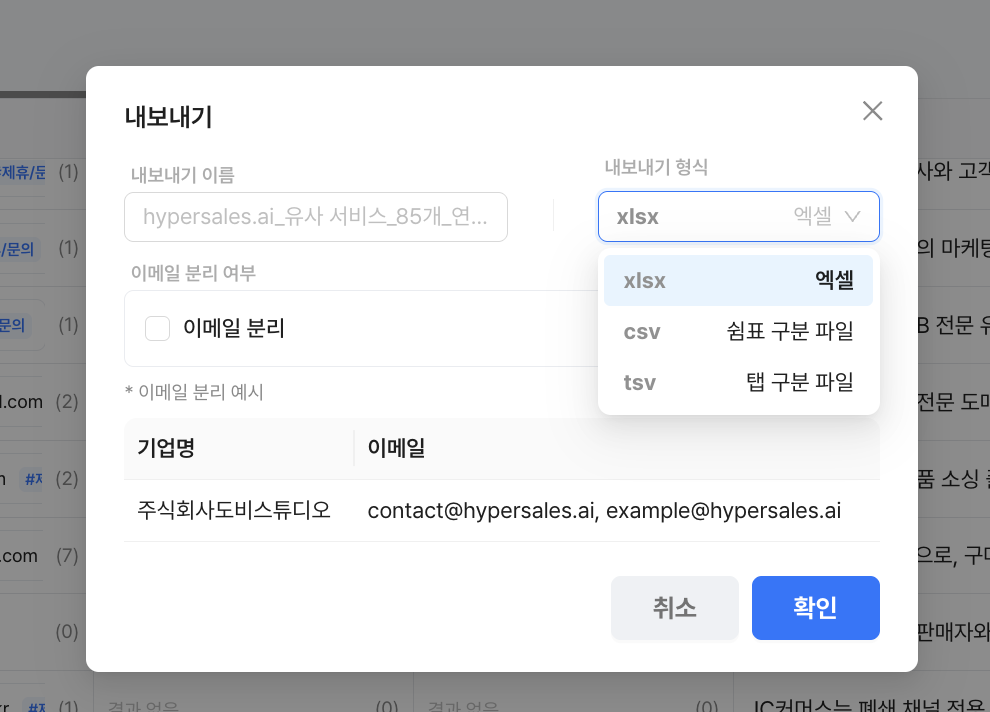Choose the csv 쉼표 구분 파일 option
This screenshot has width=990, height=712.
pyautogui.click(x=738, y=331)
